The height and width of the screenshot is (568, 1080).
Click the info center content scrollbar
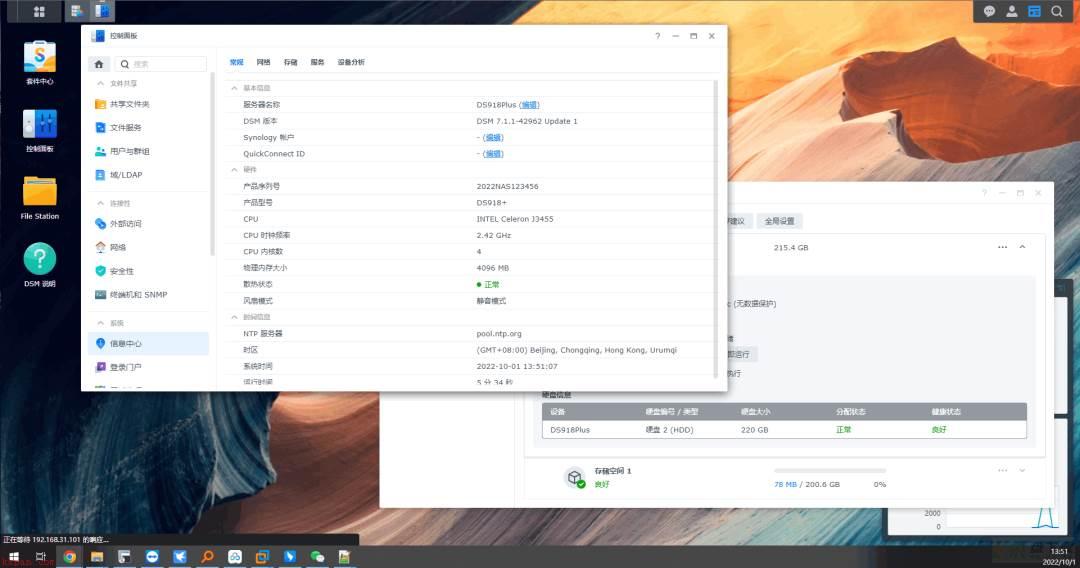(x=716, y=229)
